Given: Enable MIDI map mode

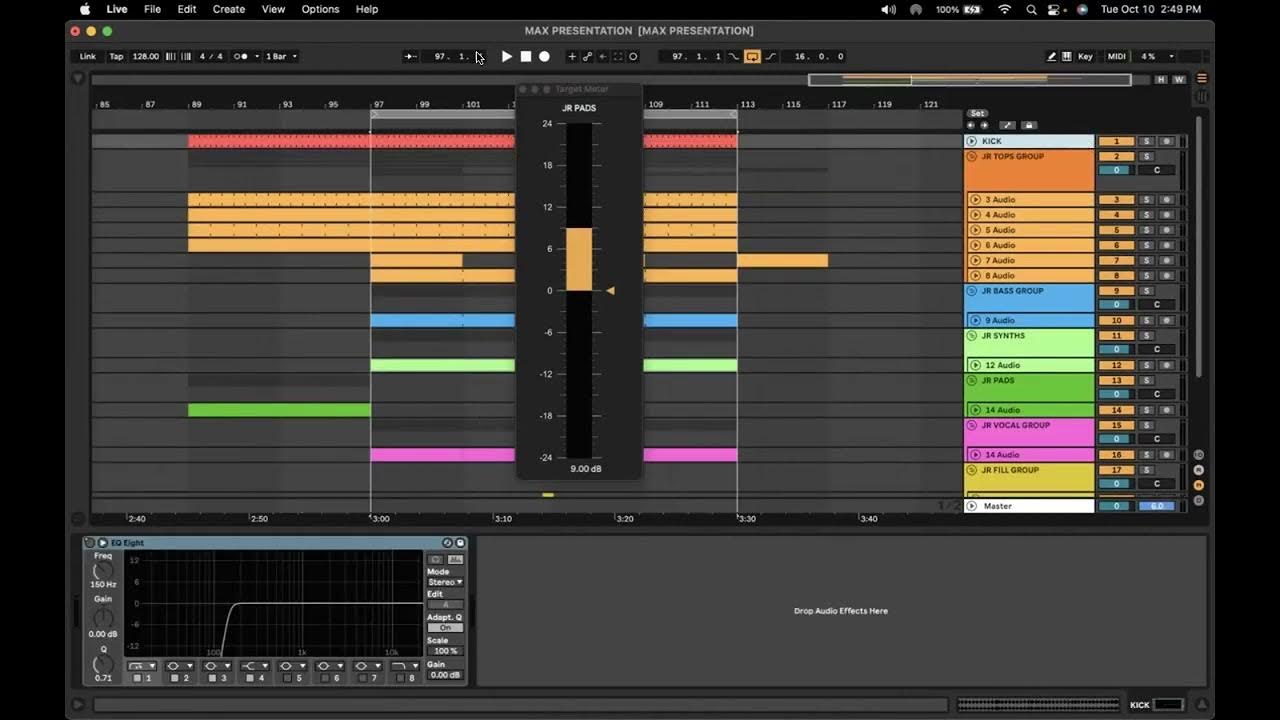Looking at the screenshot, I should click(x=1116, y=56).
